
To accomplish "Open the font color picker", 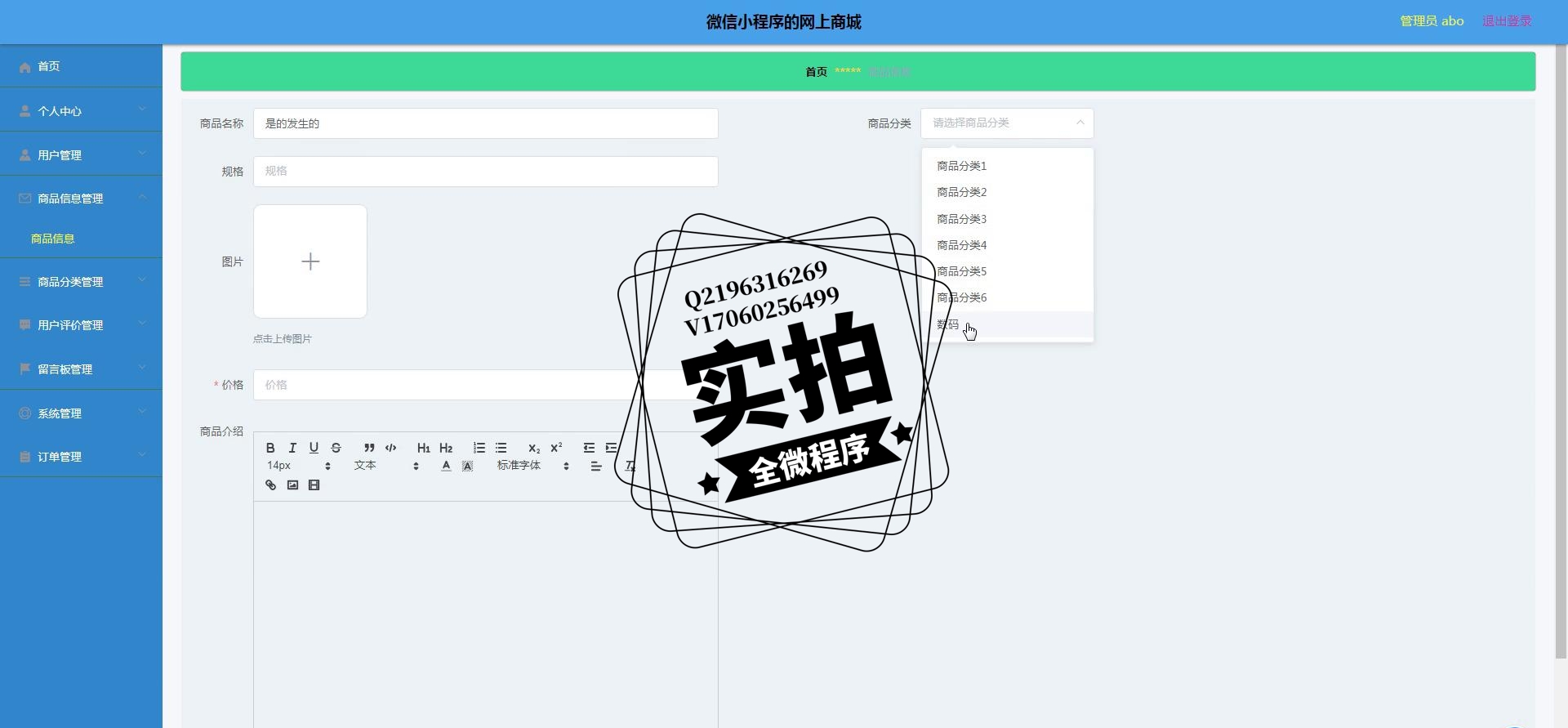I will click(x=446, y=466).
